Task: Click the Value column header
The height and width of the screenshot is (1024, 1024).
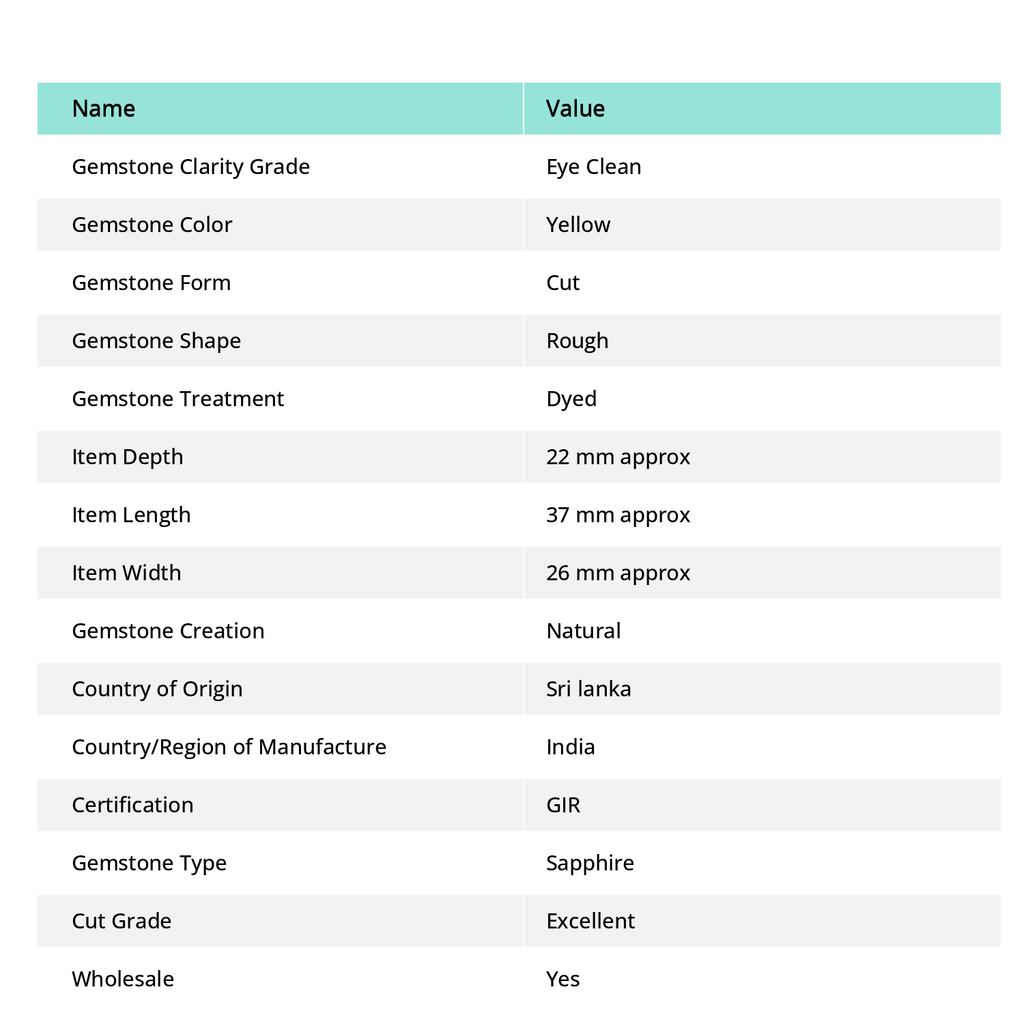Action: coord(575,108)
